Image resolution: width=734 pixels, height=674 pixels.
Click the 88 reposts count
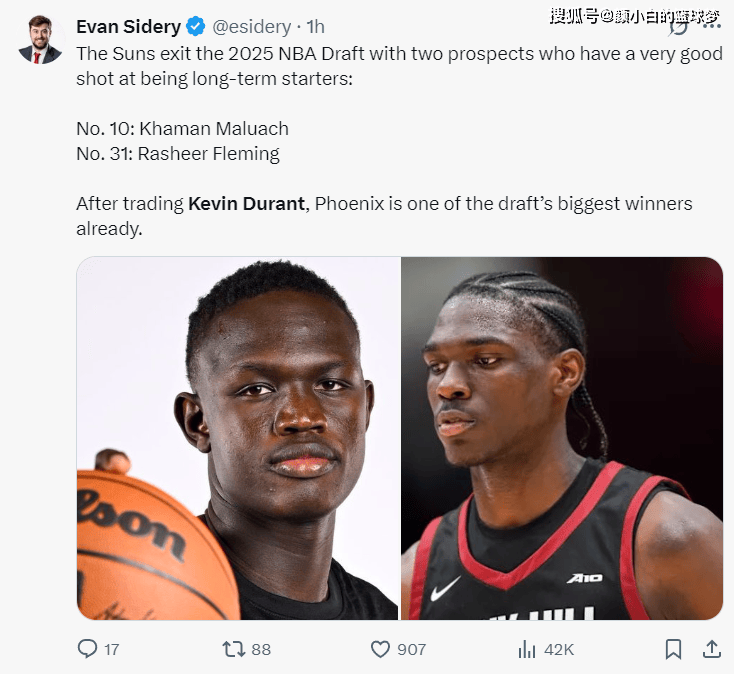[x=261, y=650]
